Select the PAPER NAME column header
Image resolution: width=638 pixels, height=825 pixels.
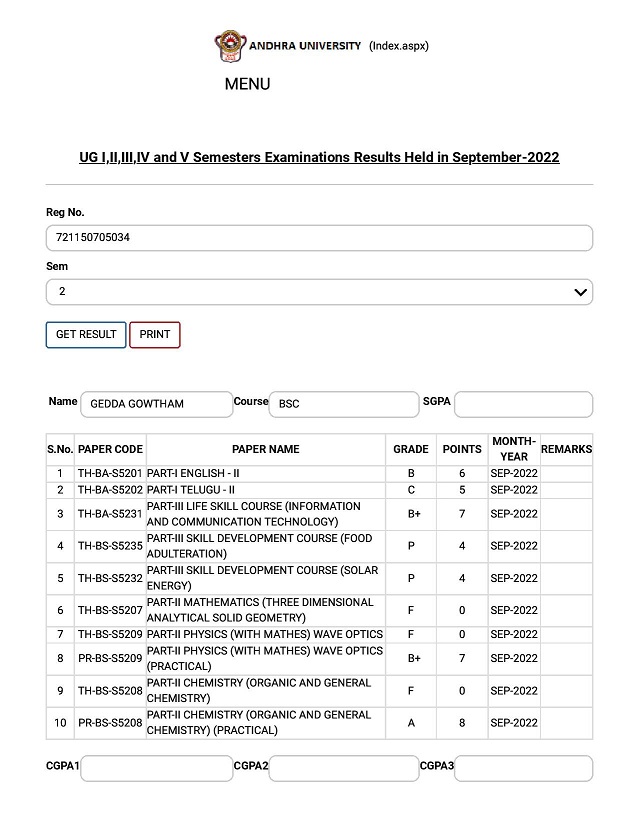(266, 449)
